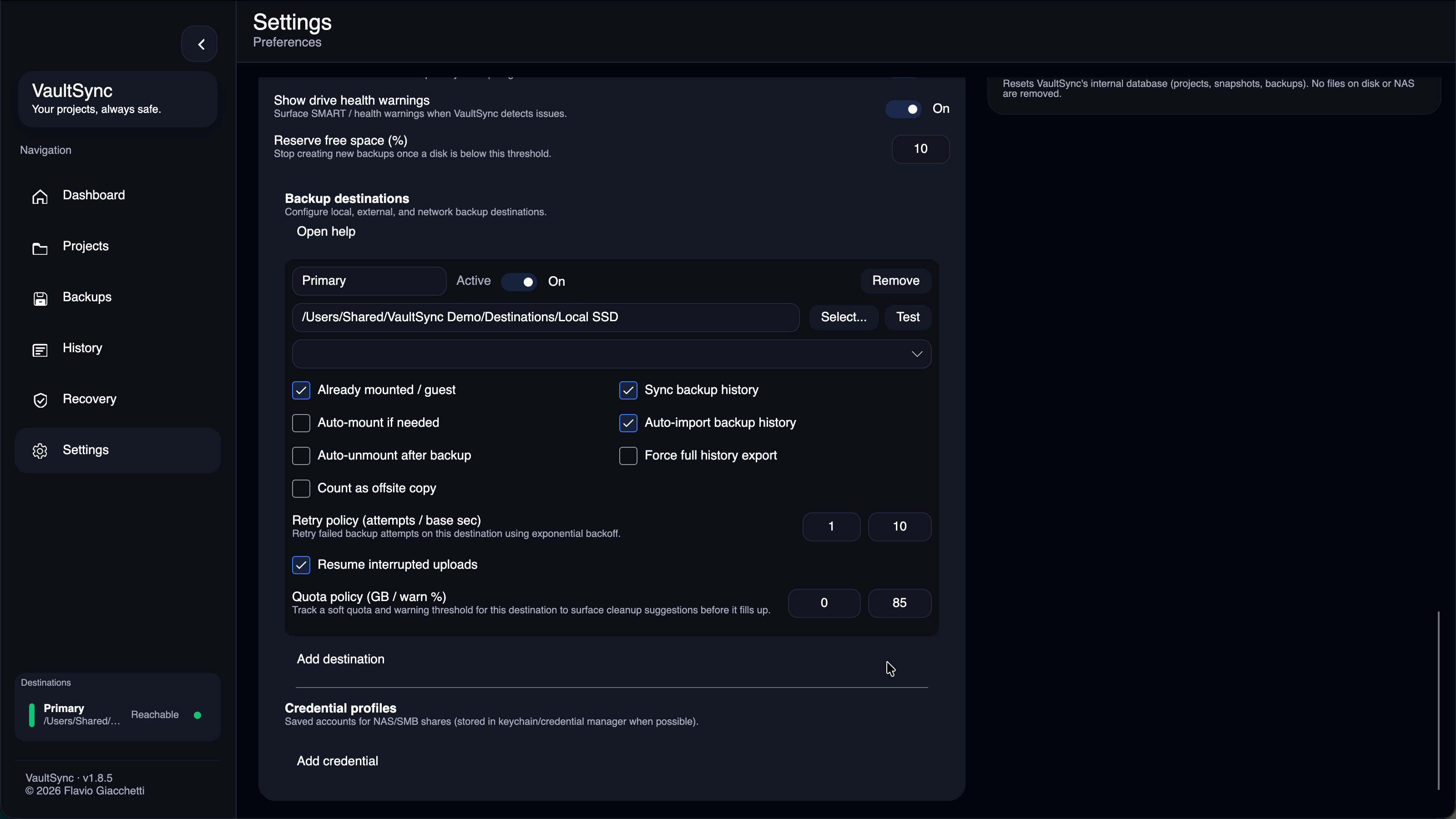Open Projects via the folder icon
This screenshot has width=1456, height=819.
pos(40,248)
